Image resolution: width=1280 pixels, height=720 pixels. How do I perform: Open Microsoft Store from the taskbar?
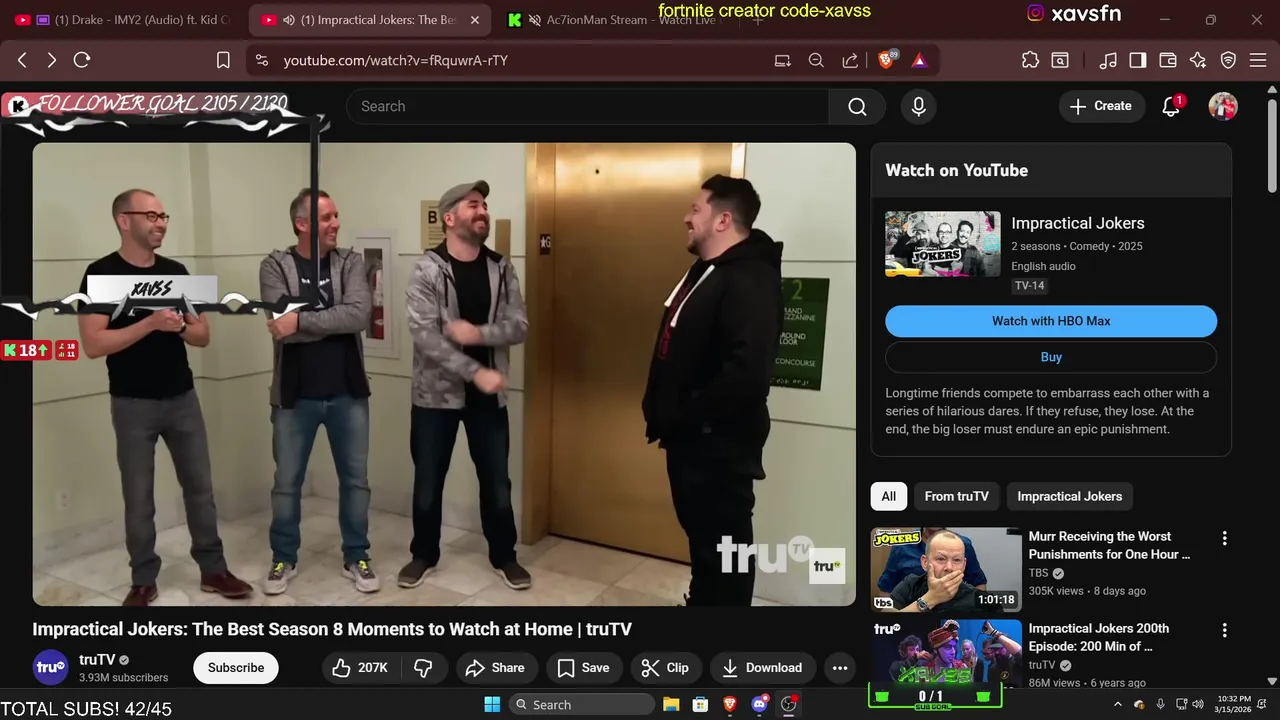(701, 704)
